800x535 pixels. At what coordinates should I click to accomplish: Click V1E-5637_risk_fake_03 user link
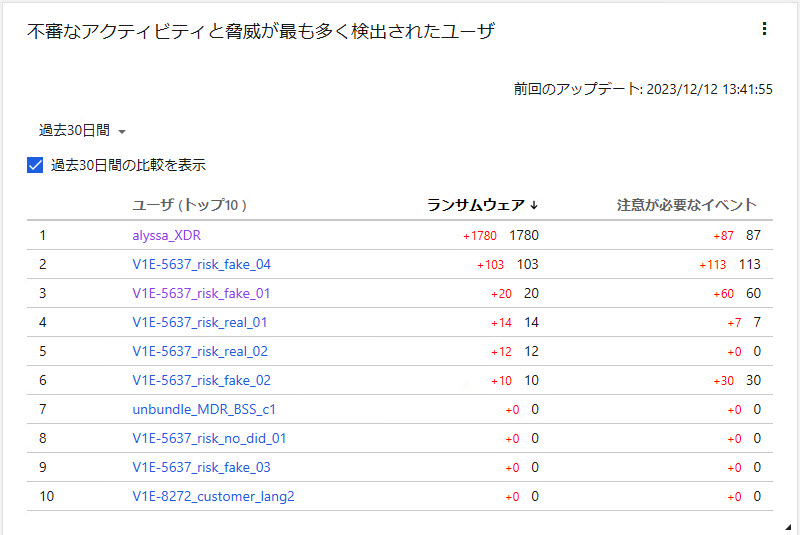pos(201,467)
